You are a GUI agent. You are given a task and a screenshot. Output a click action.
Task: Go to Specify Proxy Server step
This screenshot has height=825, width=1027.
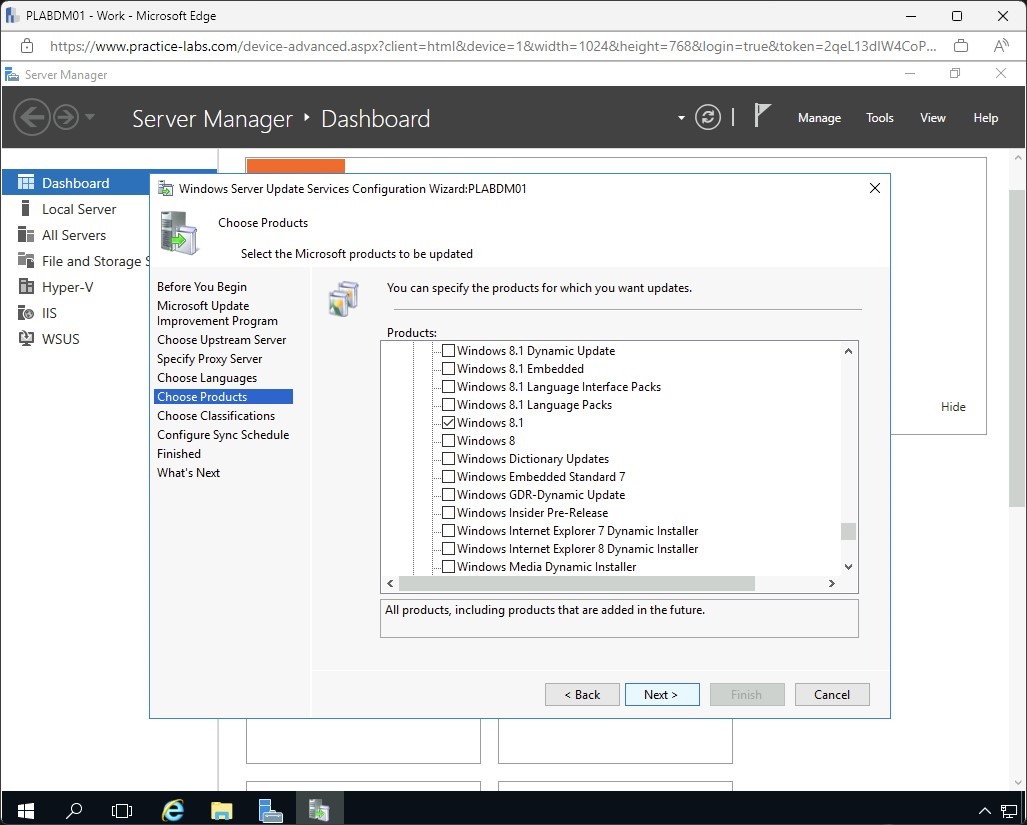[x=210, y=359]
